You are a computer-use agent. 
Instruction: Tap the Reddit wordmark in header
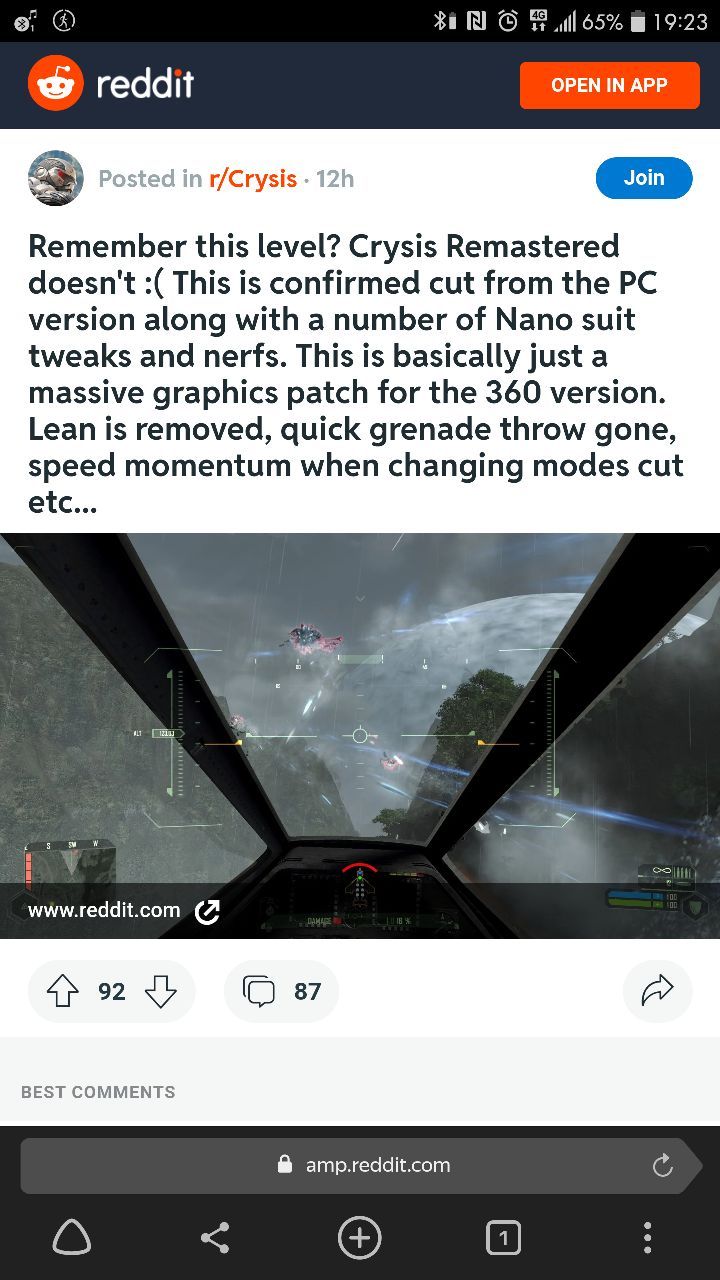click(x=145, y=85)
